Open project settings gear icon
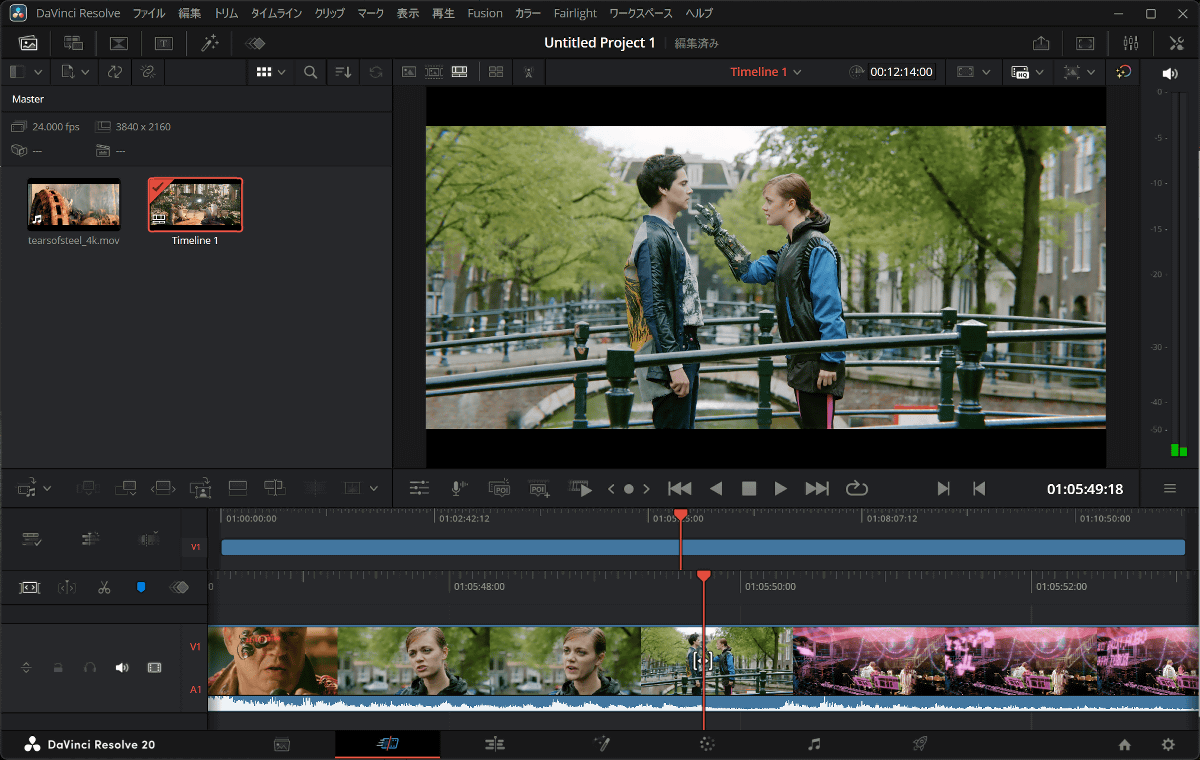This screenshot has height=760, width=1200. pyautogui.click(x=1167, y=744)
